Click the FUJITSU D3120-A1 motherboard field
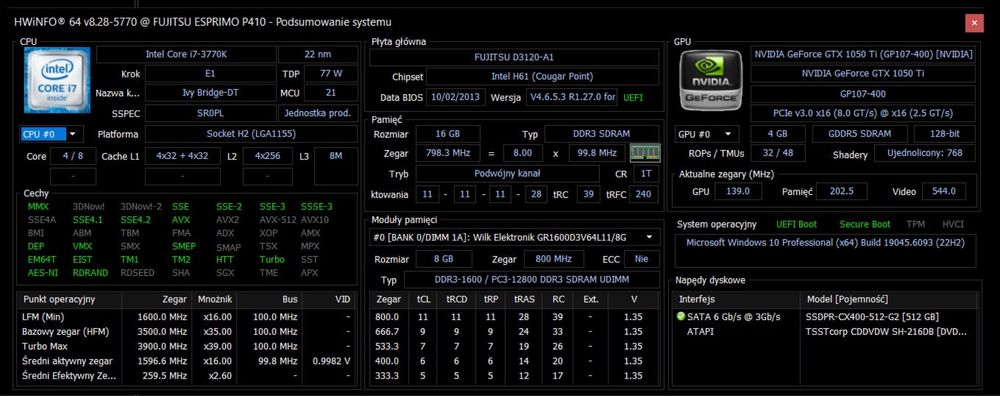 pos(514,57)
